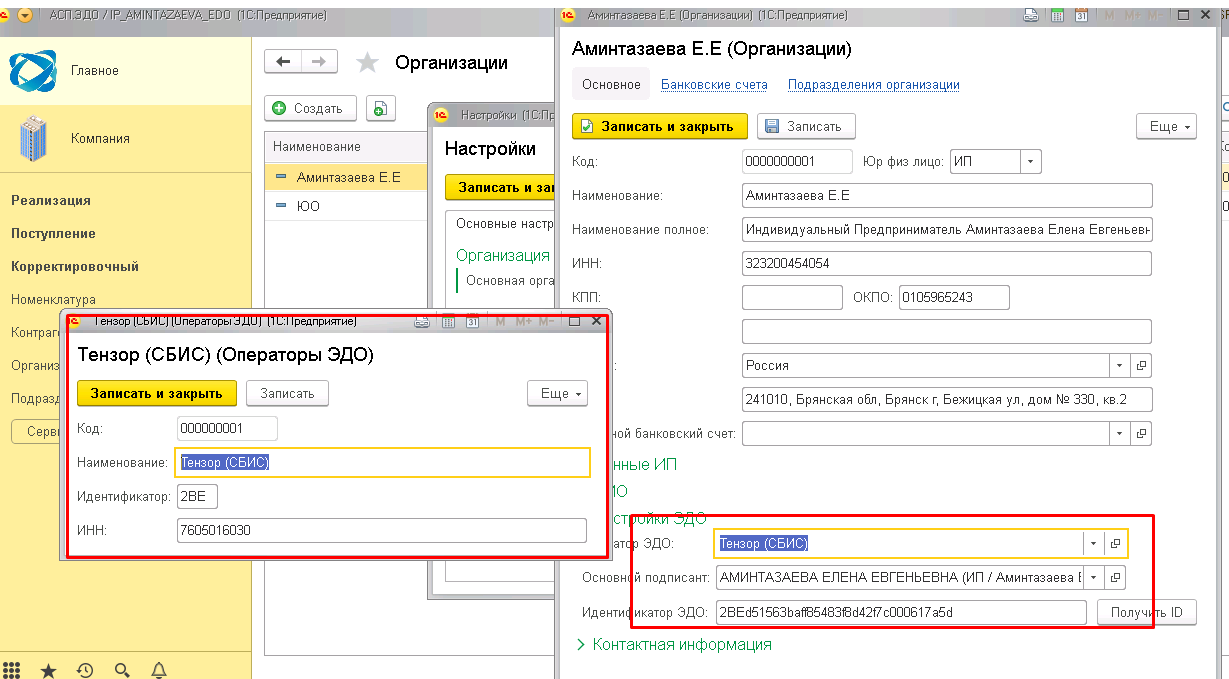Screen dimensions: 1229x679
Task: Click Записать и закрыть in Тензор window
Action: 157,393
